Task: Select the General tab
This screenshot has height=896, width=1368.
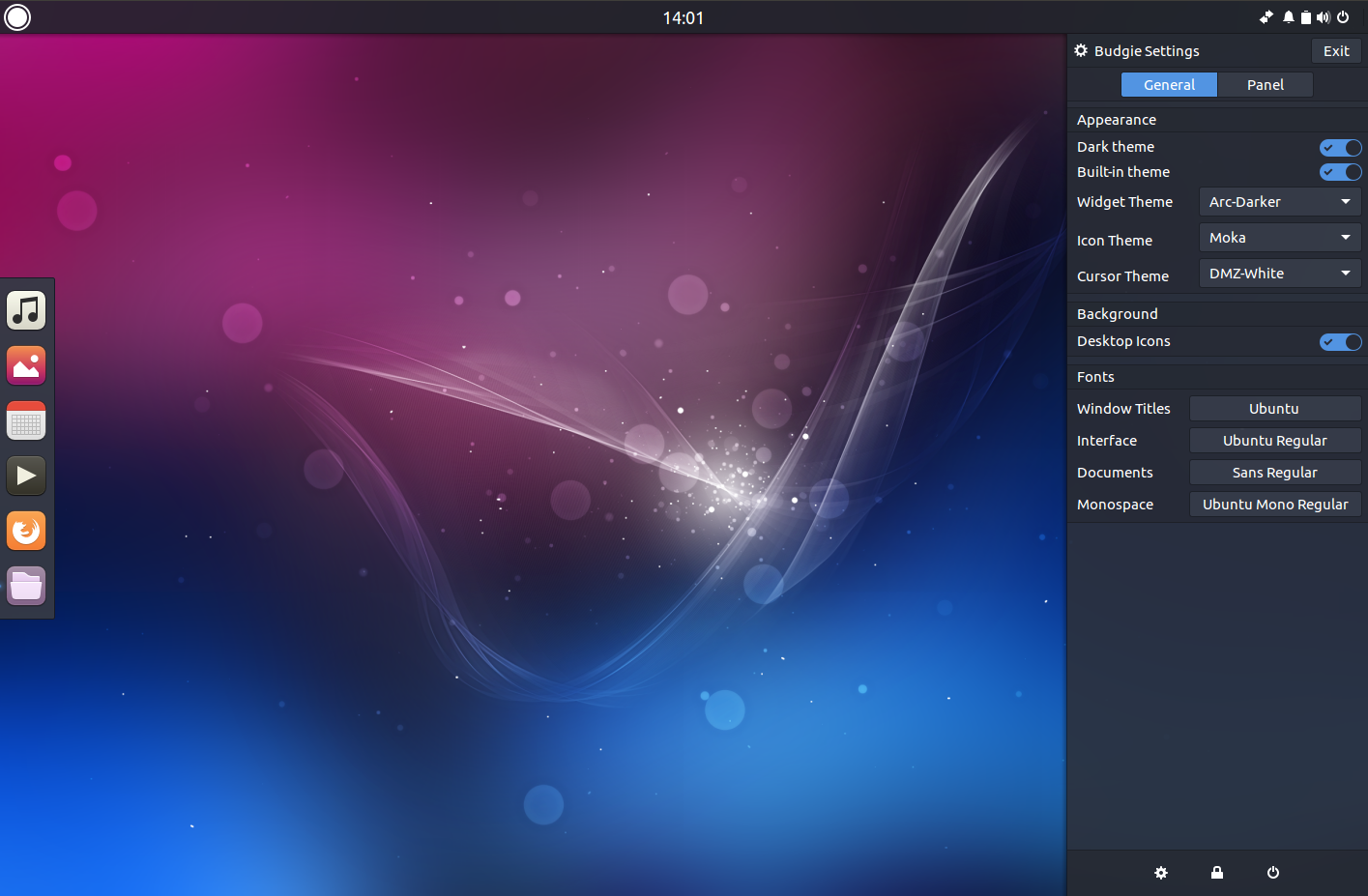Action: (x=1169, y=84)
